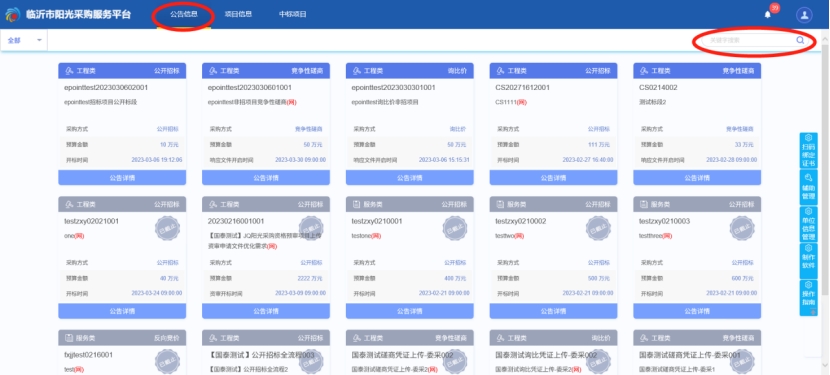
Task: Click 工程类 icon on 国泰测试磋商凭证上传-委采001 card
Action: pyautogui.click(x=644, y=338)
